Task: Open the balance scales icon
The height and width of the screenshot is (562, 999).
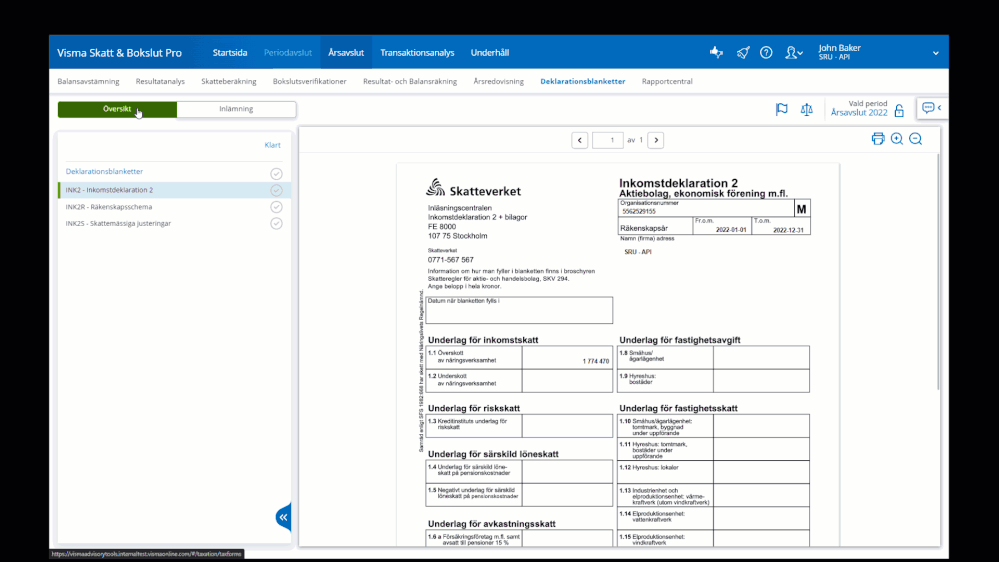Action: [x=807, y=109]
